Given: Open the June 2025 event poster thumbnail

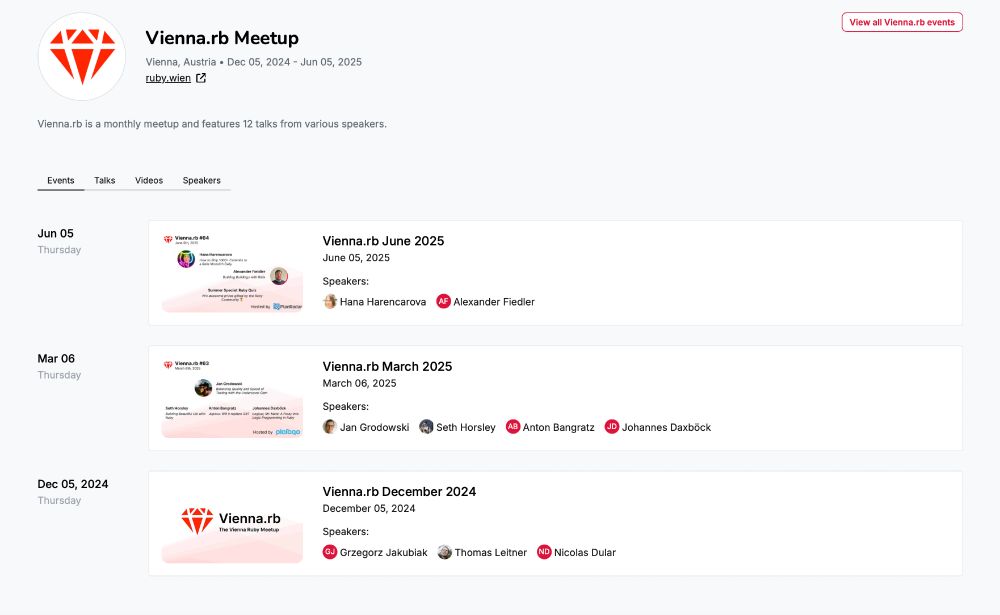Looking at the screenshot, I should point(232,272).
